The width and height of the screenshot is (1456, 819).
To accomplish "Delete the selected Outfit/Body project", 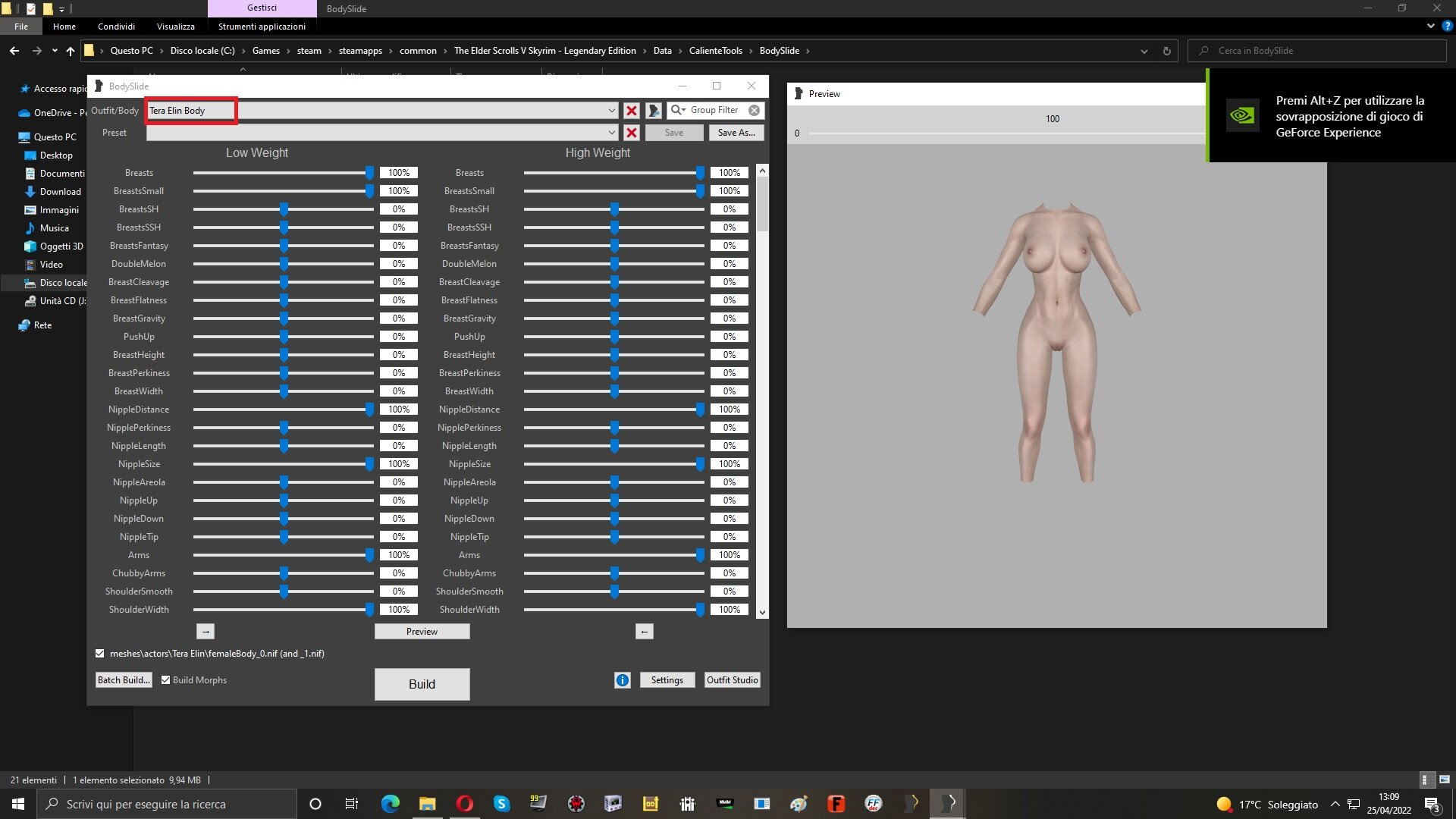I will pyautogui.click(x=631, y=111).
